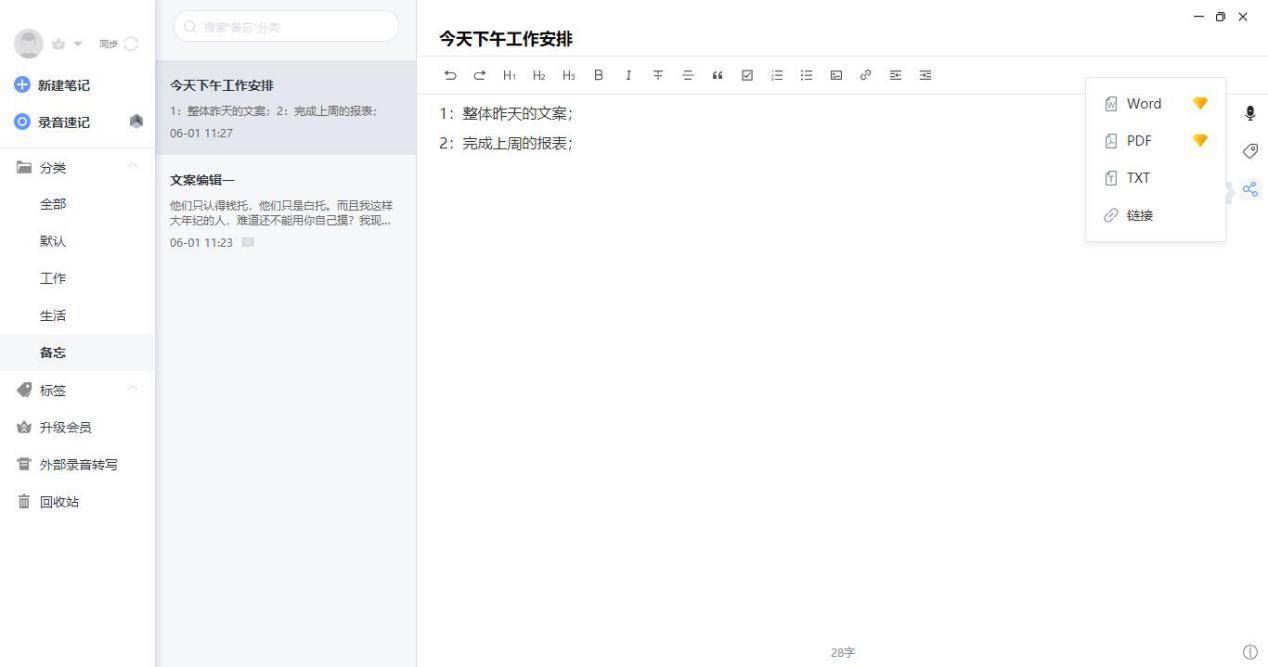Export the note as PDF
Viewport: 1268px width, 667px height.
[1139, 140]
